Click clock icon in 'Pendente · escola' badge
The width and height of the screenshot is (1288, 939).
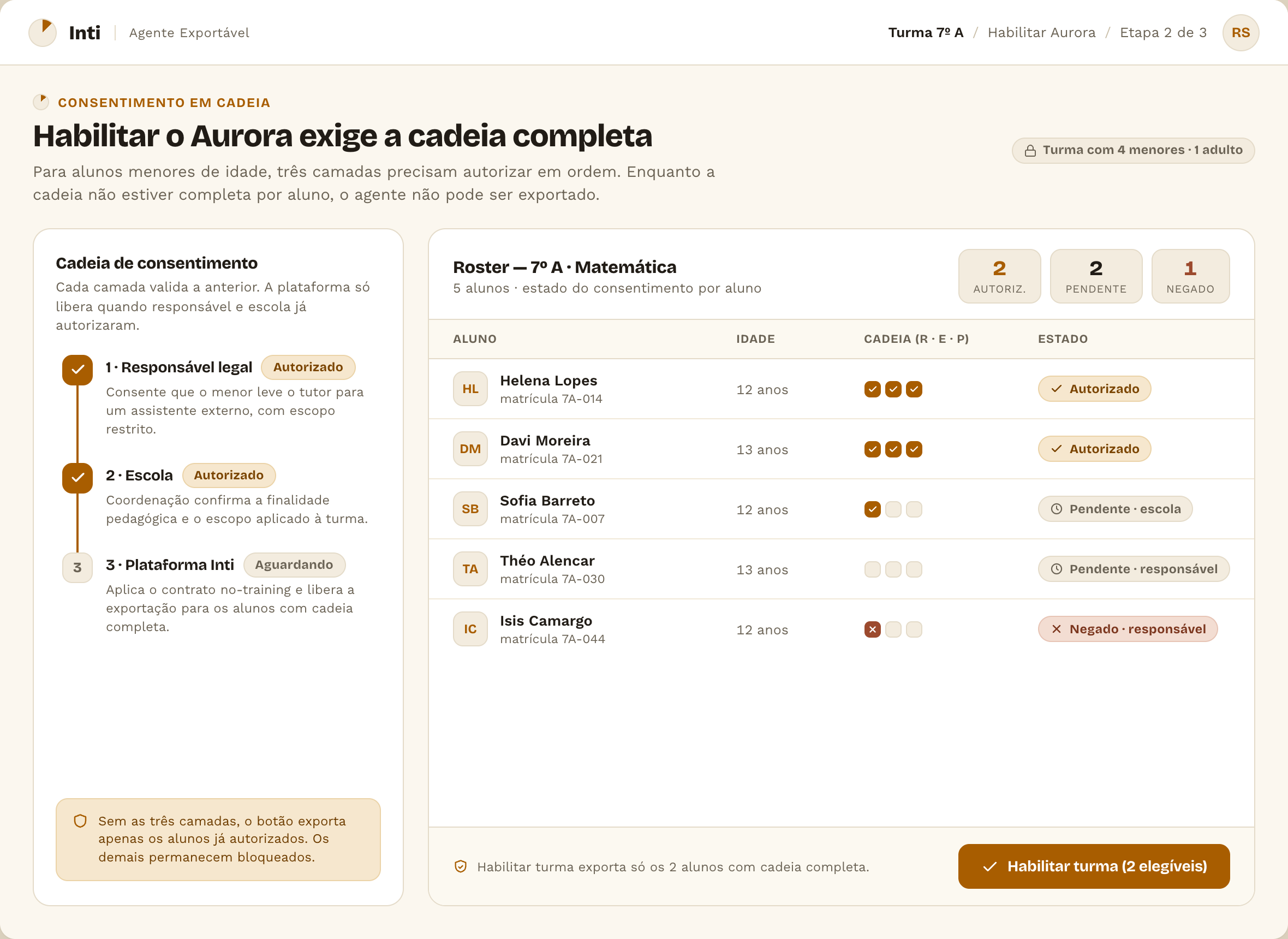(x=1056, y=509)
